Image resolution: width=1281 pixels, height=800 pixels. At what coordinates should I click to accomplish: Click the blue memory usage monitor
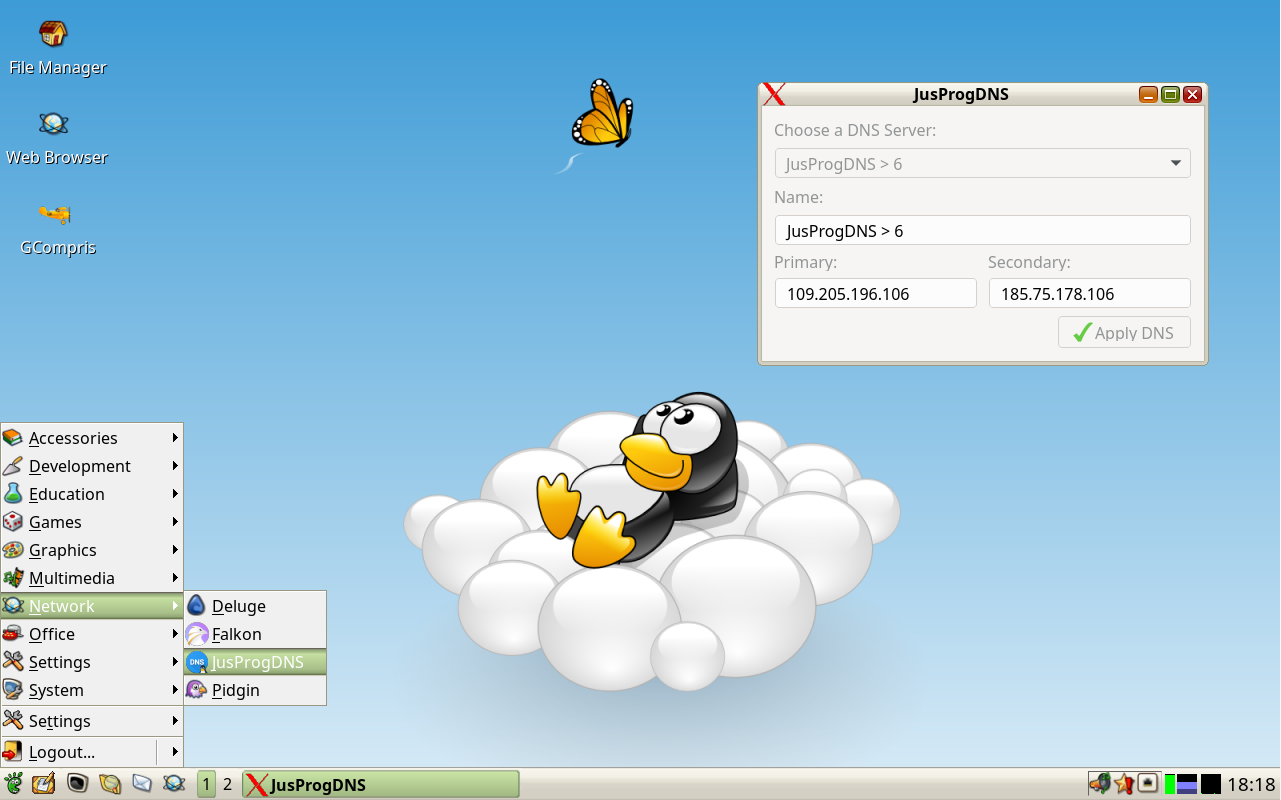point(1187,784)
